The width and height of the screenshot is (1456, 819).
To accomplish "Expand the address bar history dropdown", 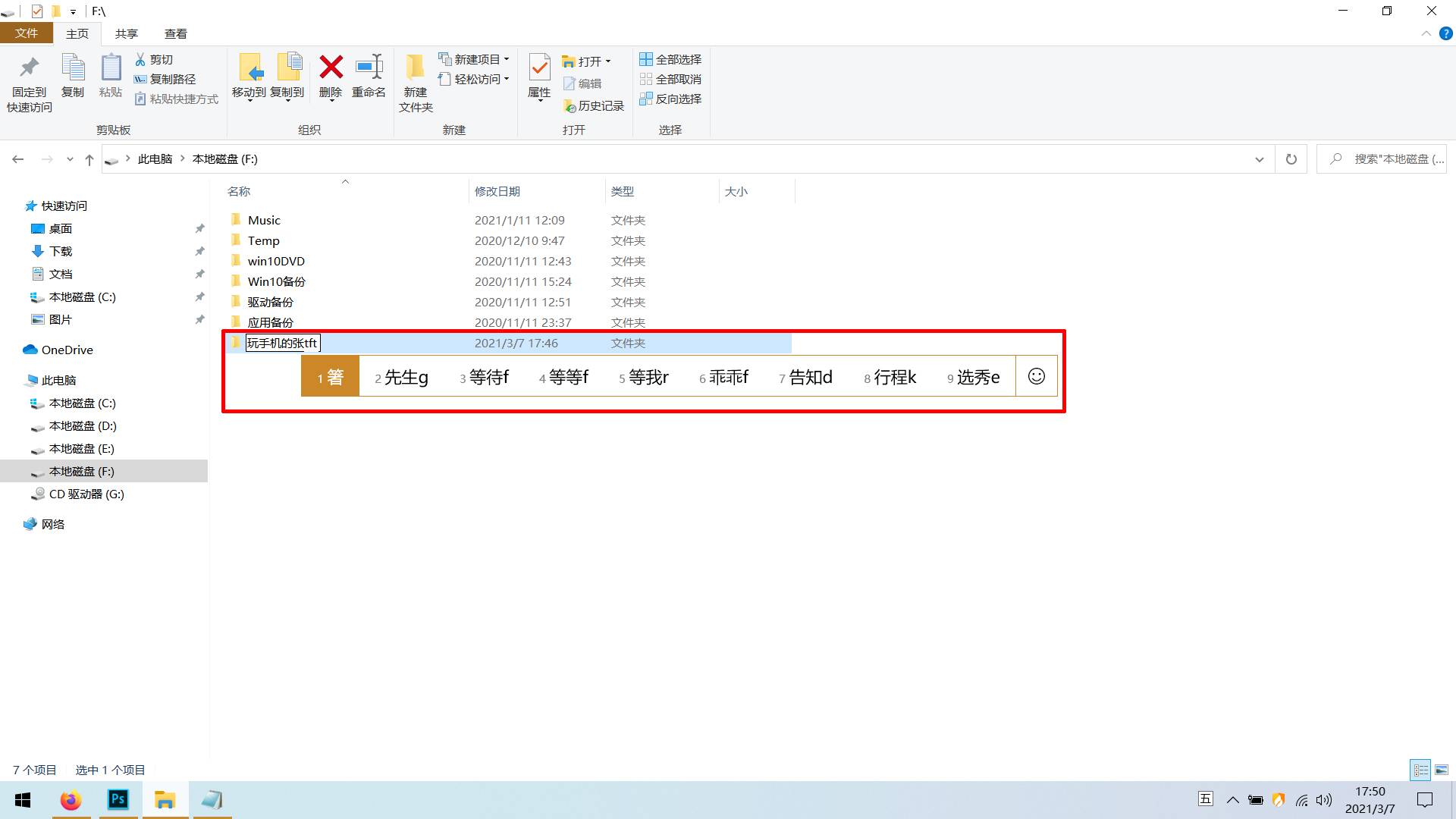I will pyautogui.click(x=1259, y=159).
